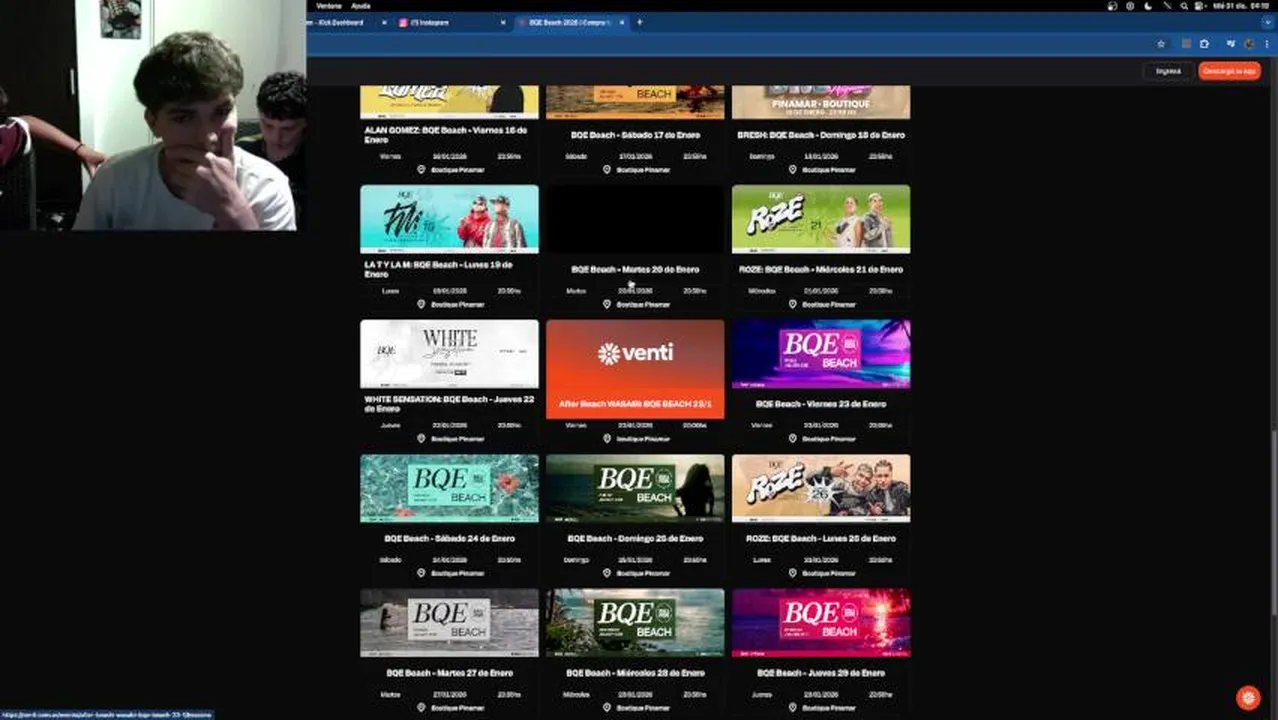This screenshot has width=1278, height=720.
Task: Click the blank banner for Martes 20 event
Action: (x=635, y=219)
